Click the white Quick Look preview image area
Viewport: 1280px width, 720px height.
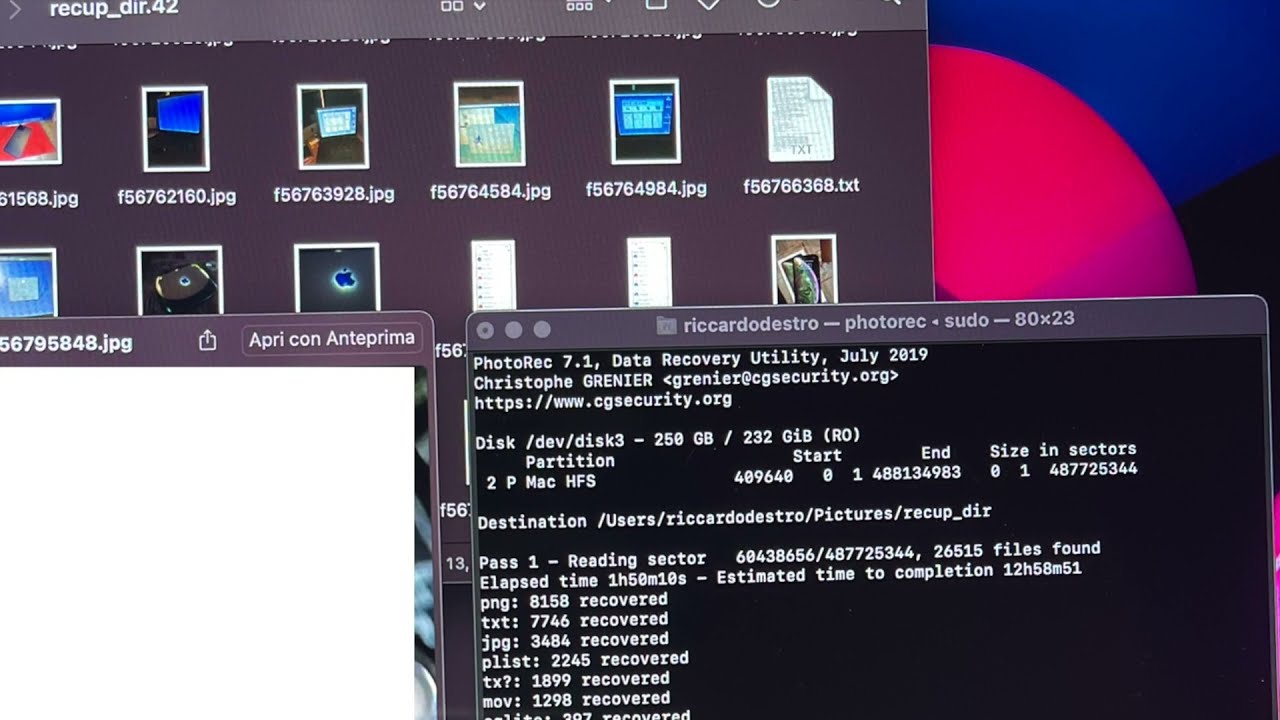(x=207, y=543)
